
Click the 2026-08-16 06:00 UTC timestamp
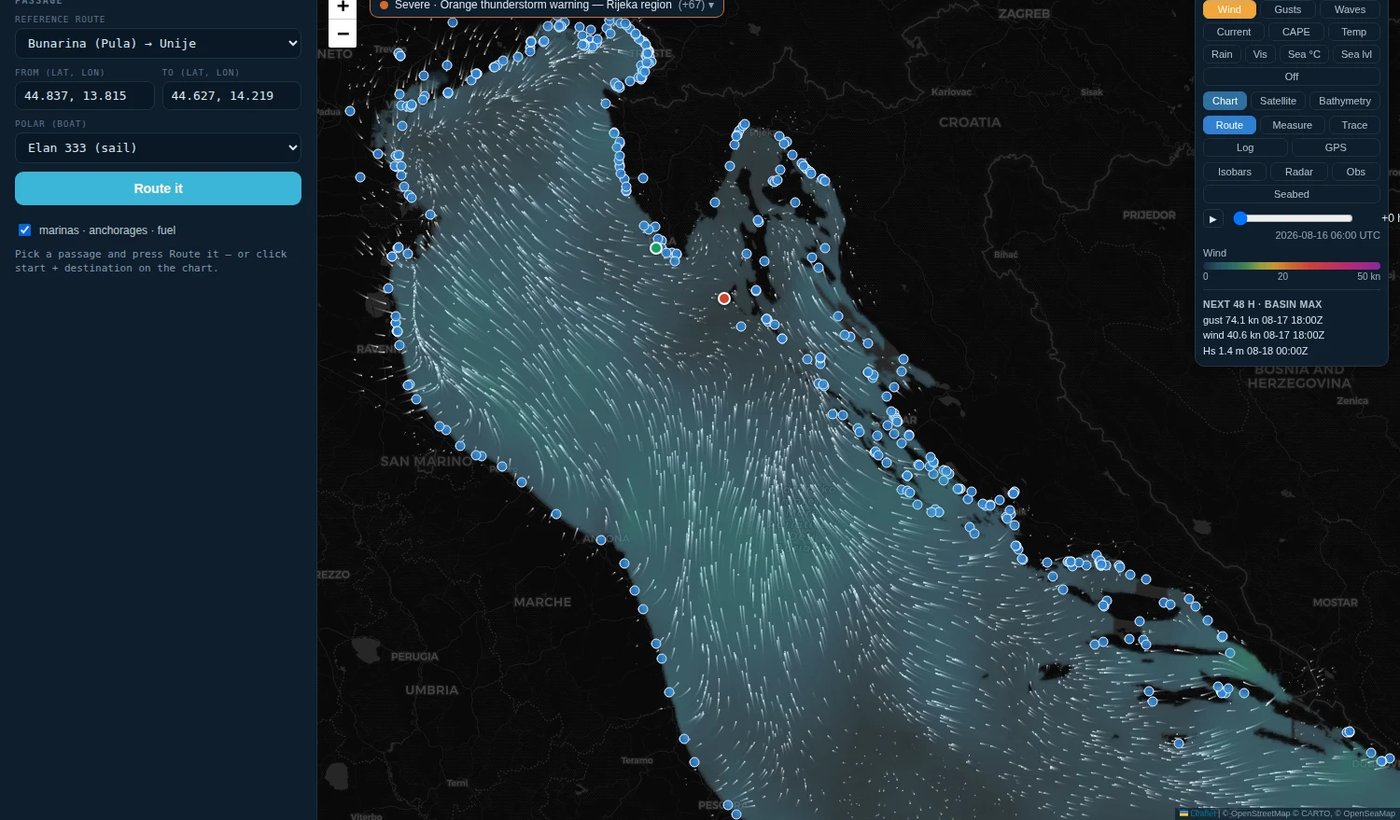point(1327,235)
